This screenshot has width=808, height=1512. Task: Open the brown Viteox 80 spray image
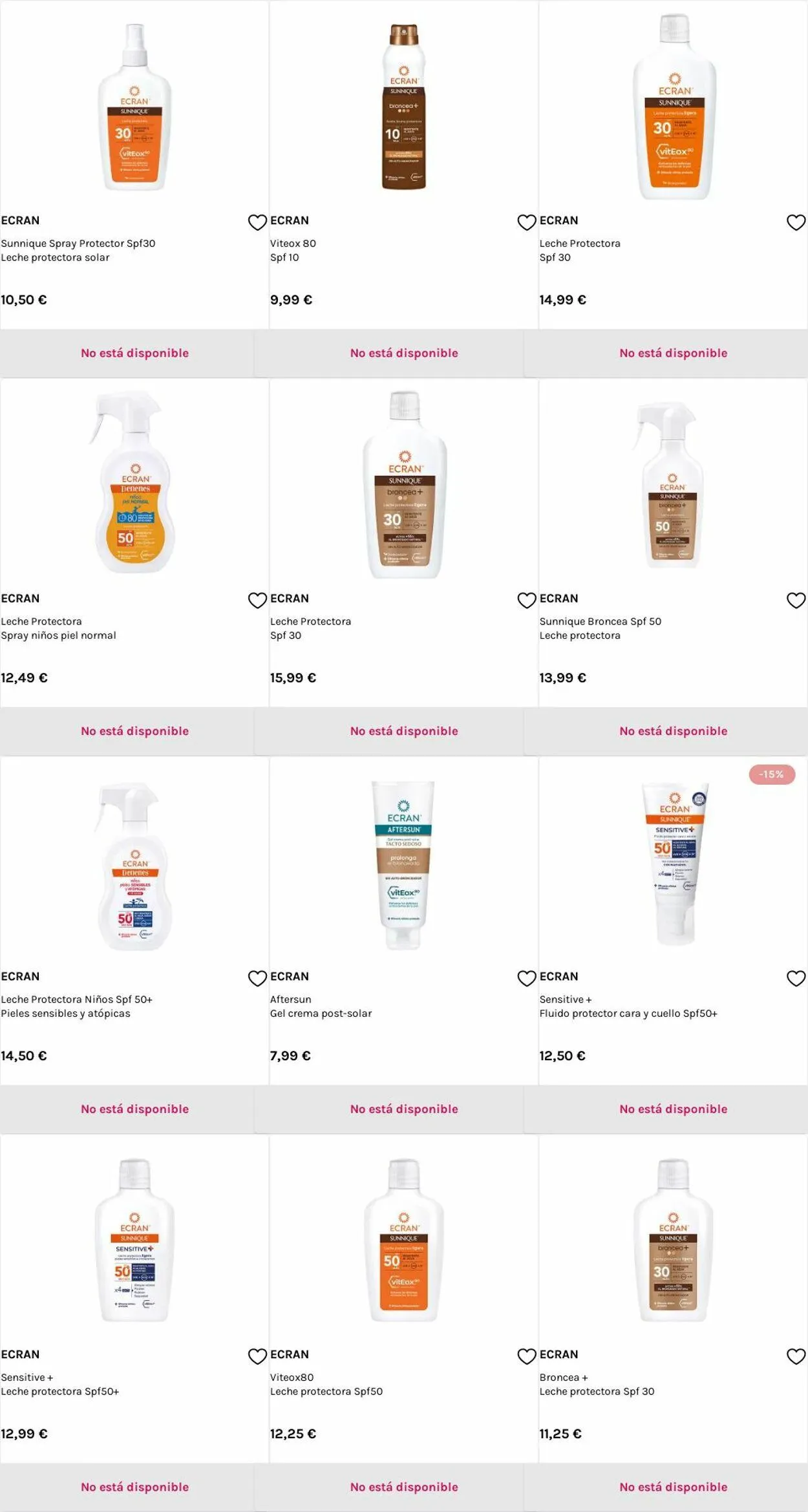(404, 107)
